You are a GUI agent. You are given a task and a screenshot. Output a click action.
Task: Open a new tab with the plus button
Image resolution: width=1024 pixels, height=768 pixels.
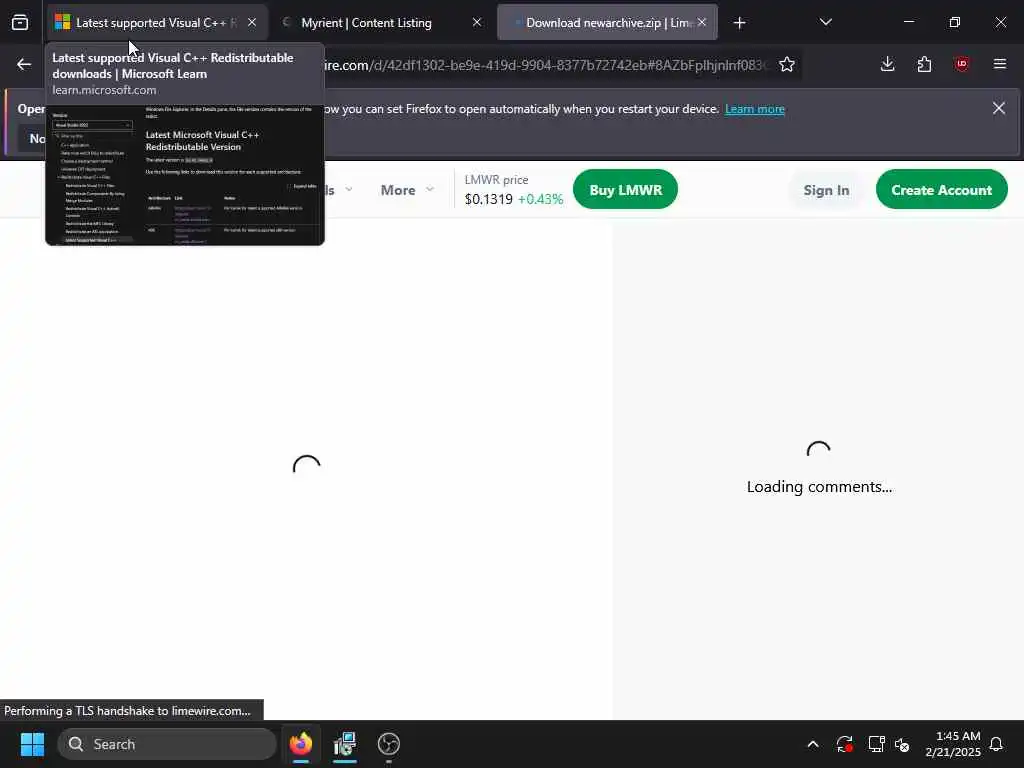click(739, 23)
